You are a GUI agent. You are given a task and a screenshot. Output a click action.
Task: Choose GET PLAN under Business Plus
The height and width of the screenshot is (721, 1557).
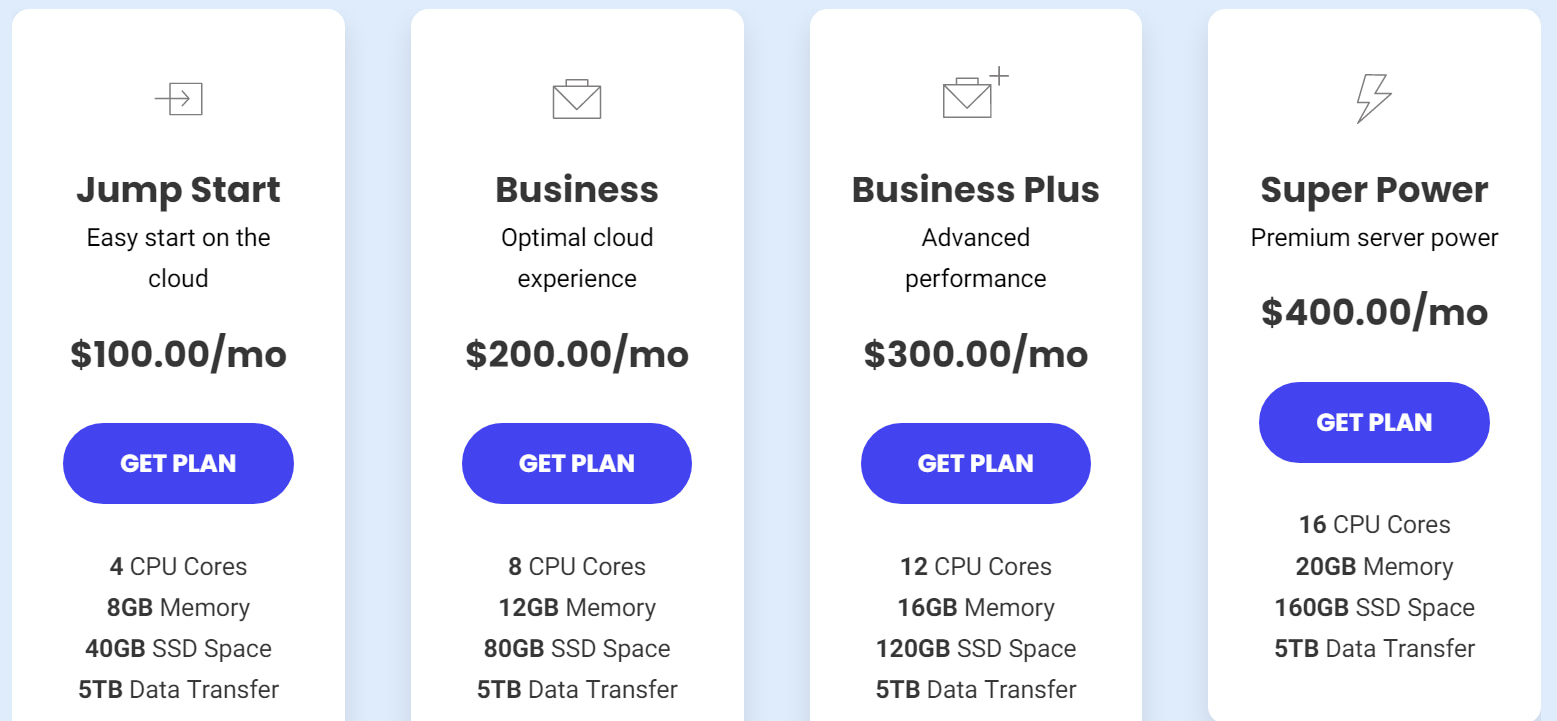click(x=975, y=463)
